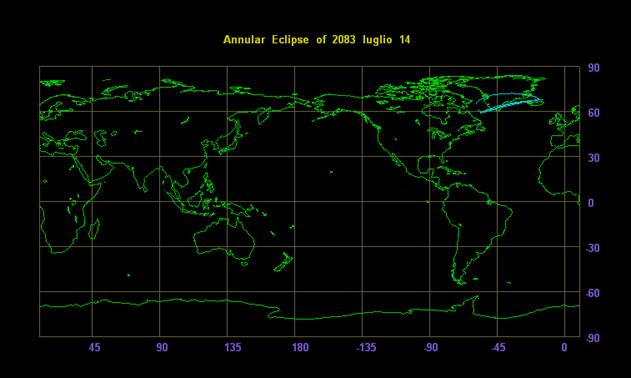The image size is (631, 378).
Task: Select the -90 longitude label
Action: point(431,347)
